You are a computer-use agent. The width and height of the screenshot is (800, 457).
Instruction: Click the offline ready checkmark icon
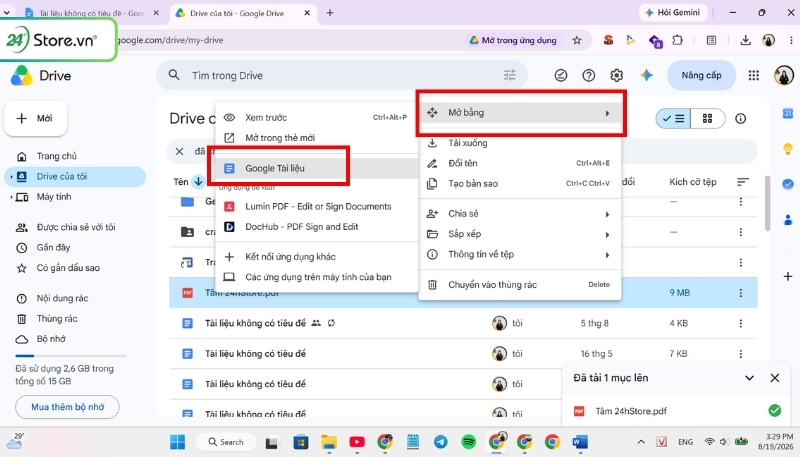[561, 75]
